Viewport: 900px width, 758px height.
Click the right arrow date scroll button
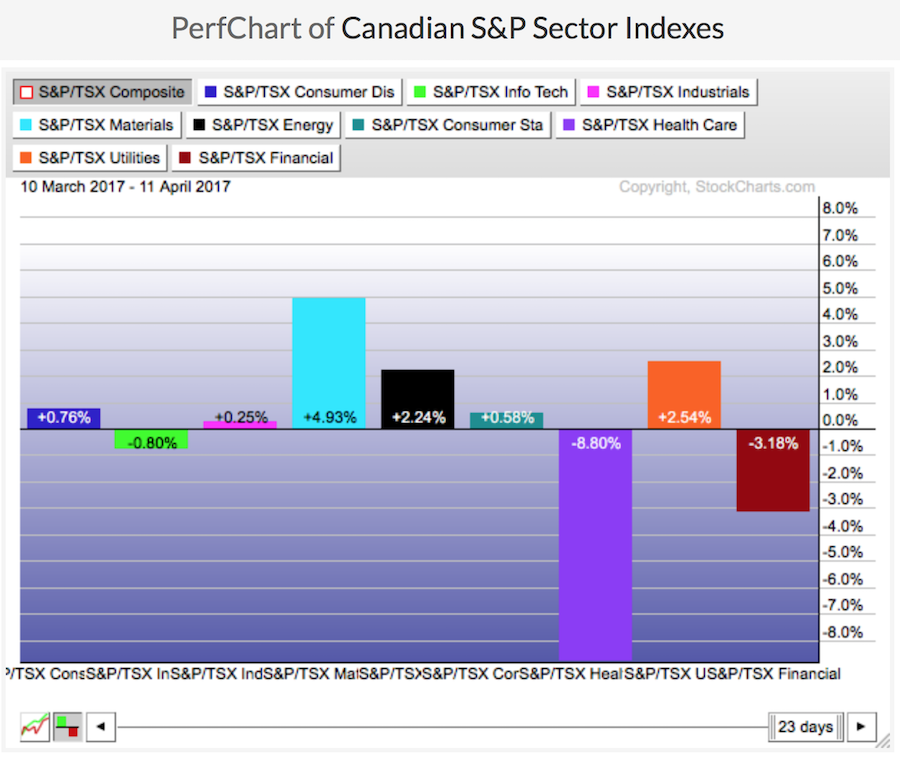coord(861,727)
